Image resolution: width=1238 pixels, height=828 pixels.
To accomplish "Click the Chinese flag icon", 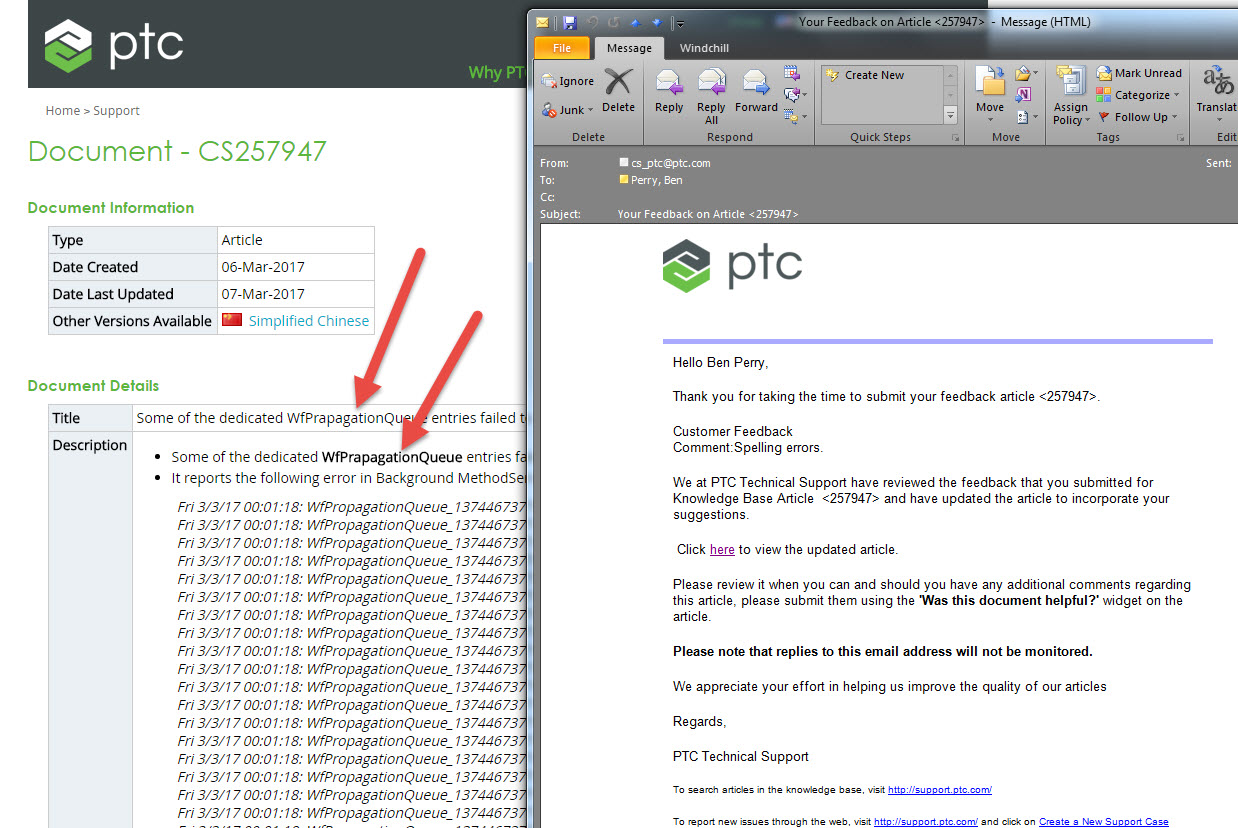I will [232, 320].
